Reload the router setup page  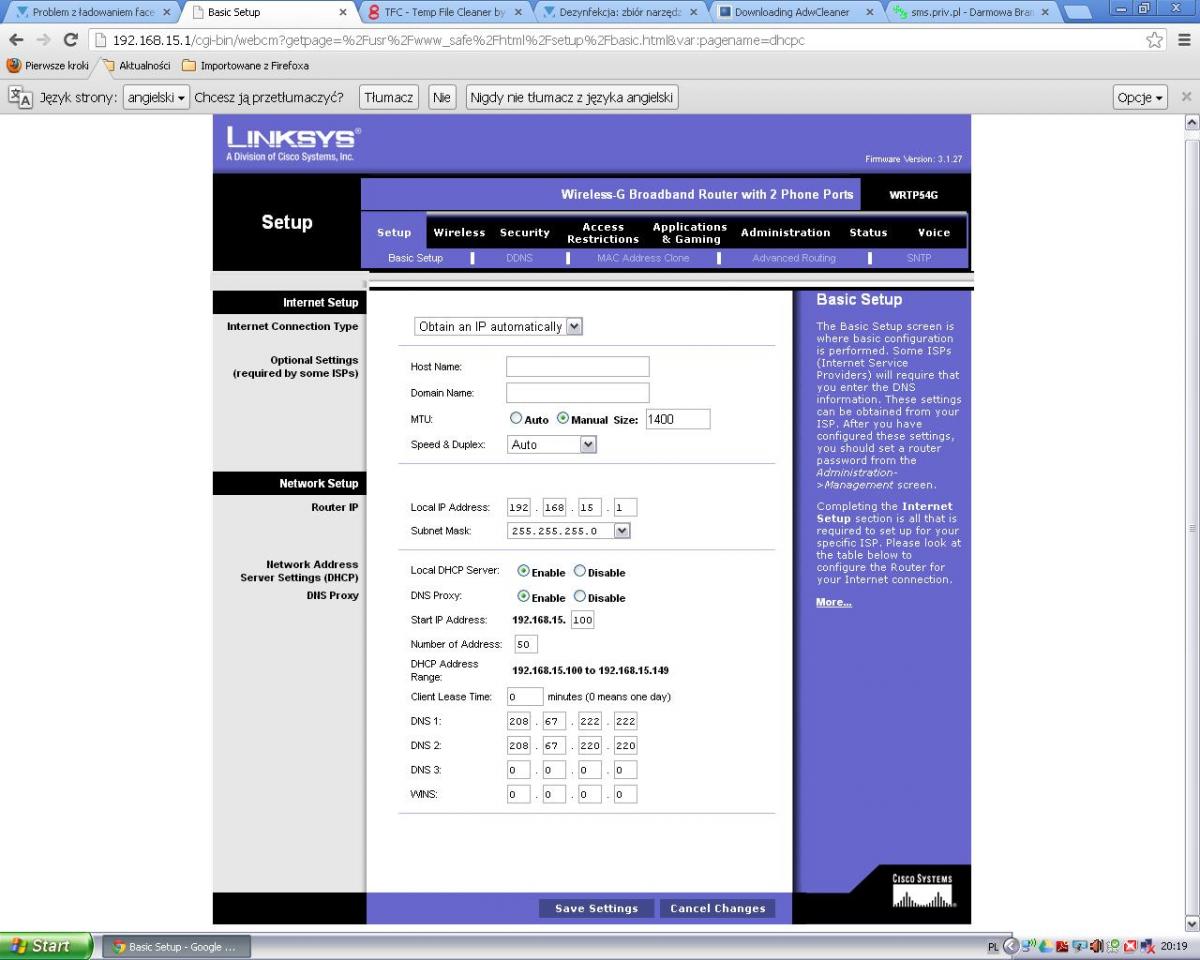pos(71,40)
